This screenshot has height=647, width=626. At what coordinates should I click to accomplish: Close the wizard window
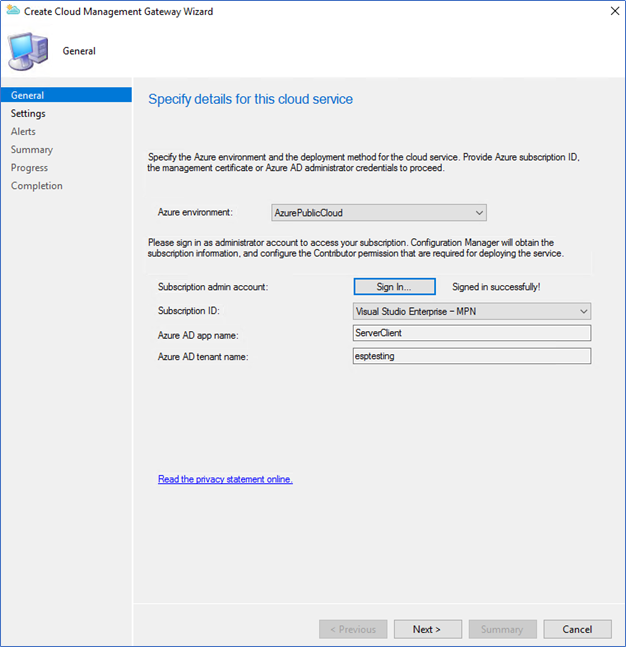(615, 11)
